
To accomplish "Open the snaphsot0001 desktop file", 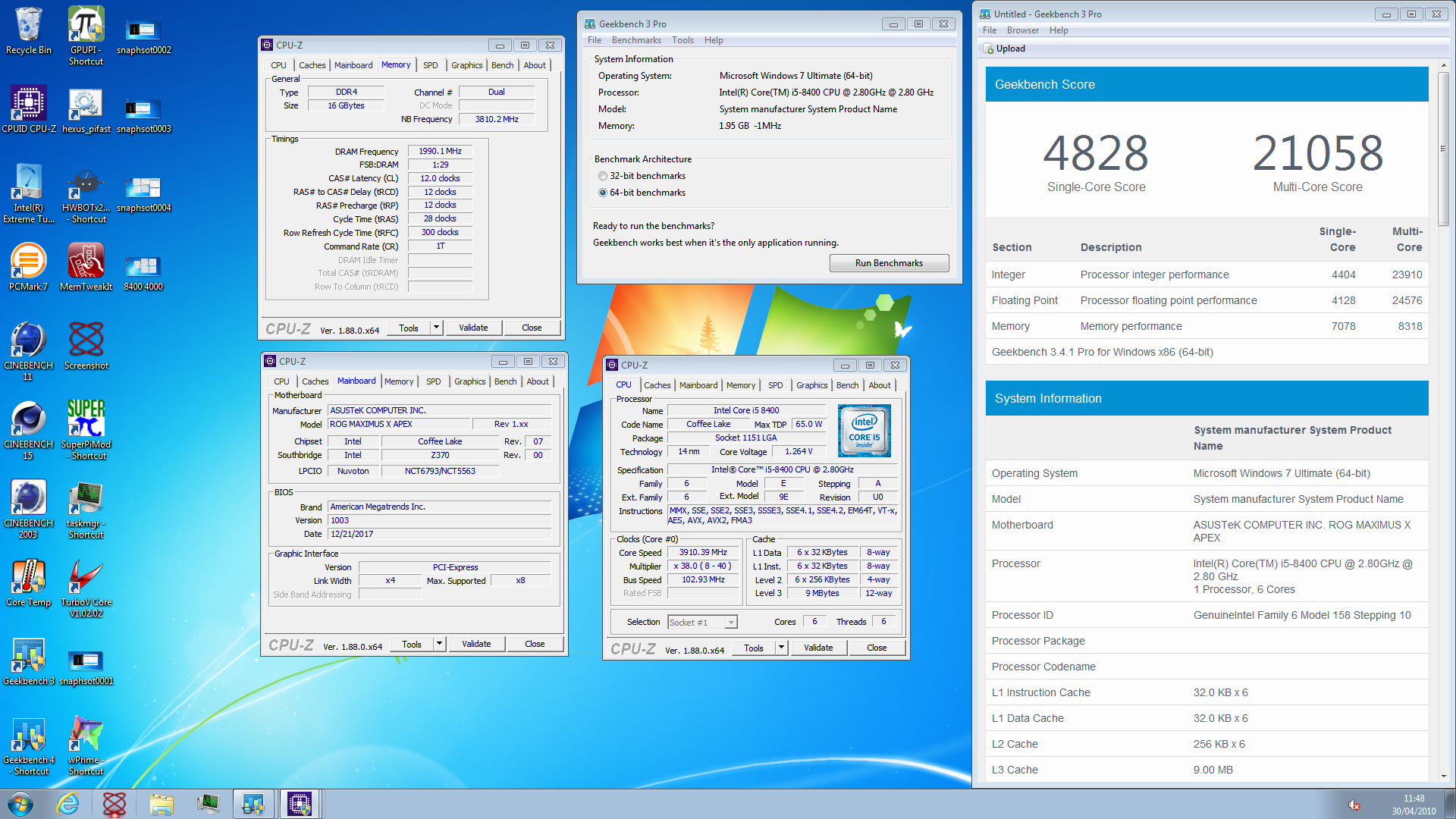I will point(86,666).
